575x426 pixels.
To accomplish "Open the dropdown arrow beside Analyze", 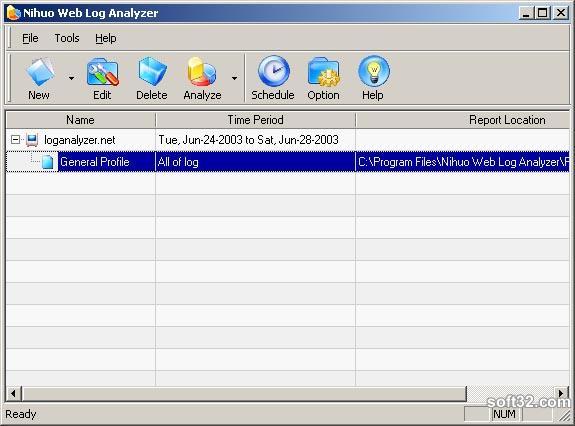I will [234, 78].
